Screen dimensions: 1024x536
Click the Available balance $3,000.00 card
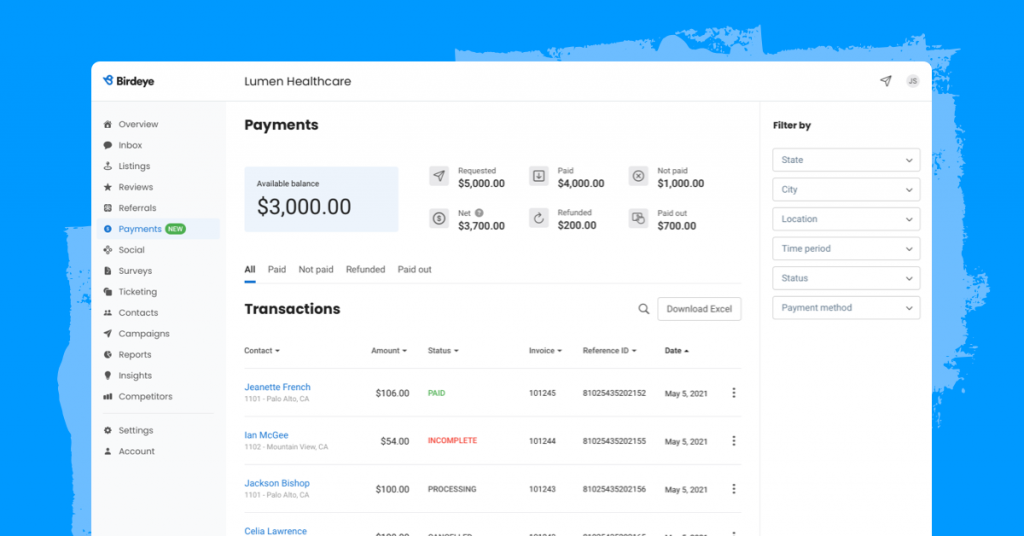click(321, 199)
